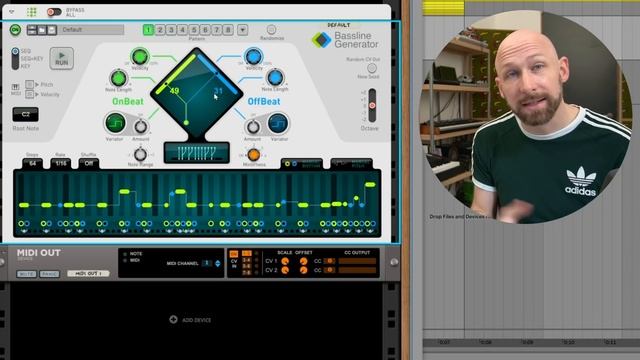
Task: Open the Rate 1/16 selector
Action: (61, 163)
